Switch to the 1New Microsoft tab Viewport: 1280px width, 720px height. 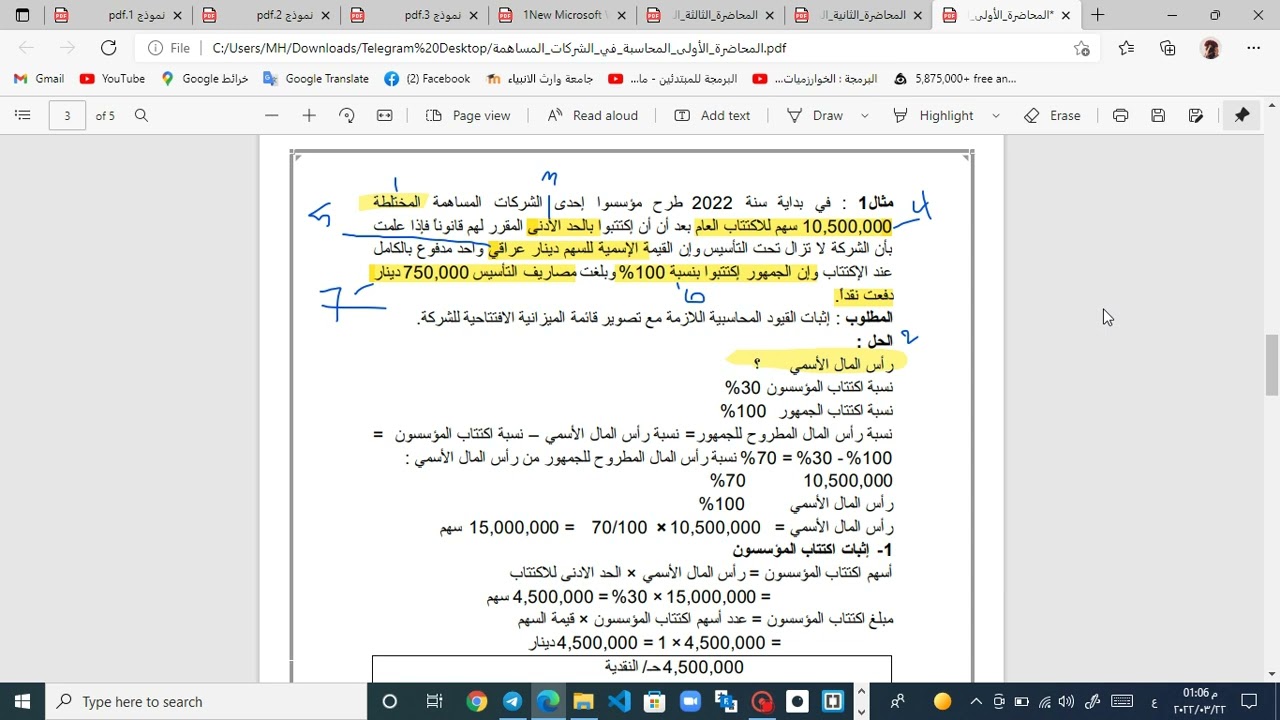click(560, 15)
